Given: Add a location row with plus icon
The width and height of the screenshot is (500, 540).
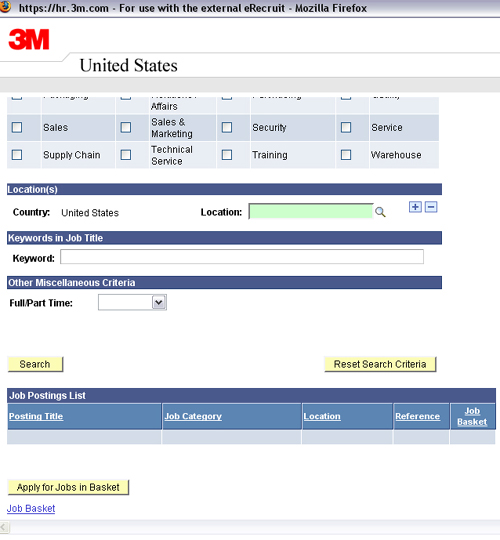Looking at the screenshot, I should (415, 207).
